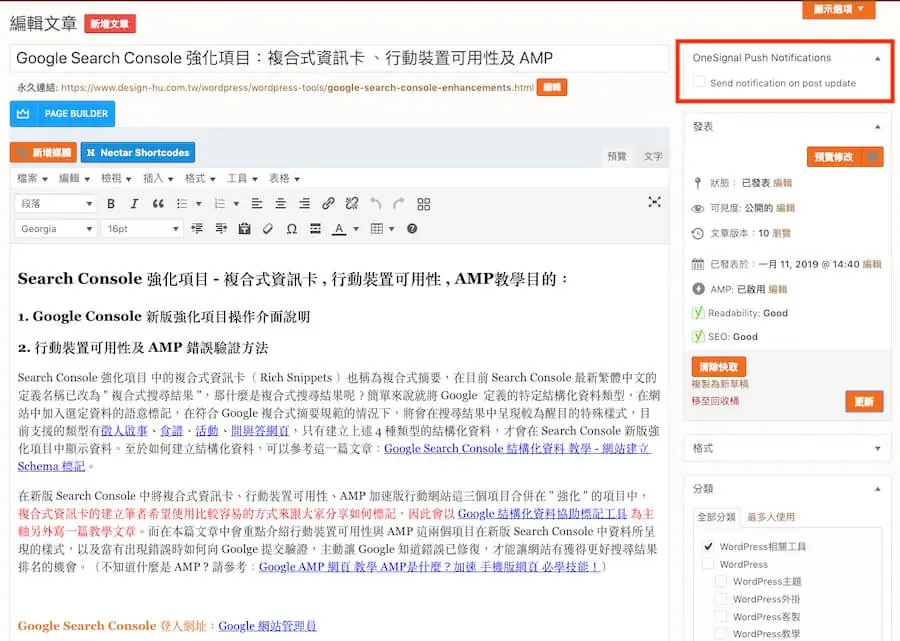The height and width of the screenshot is (641, 900).
Task: Open the 16pt font size dropdown
Action: 141,229
